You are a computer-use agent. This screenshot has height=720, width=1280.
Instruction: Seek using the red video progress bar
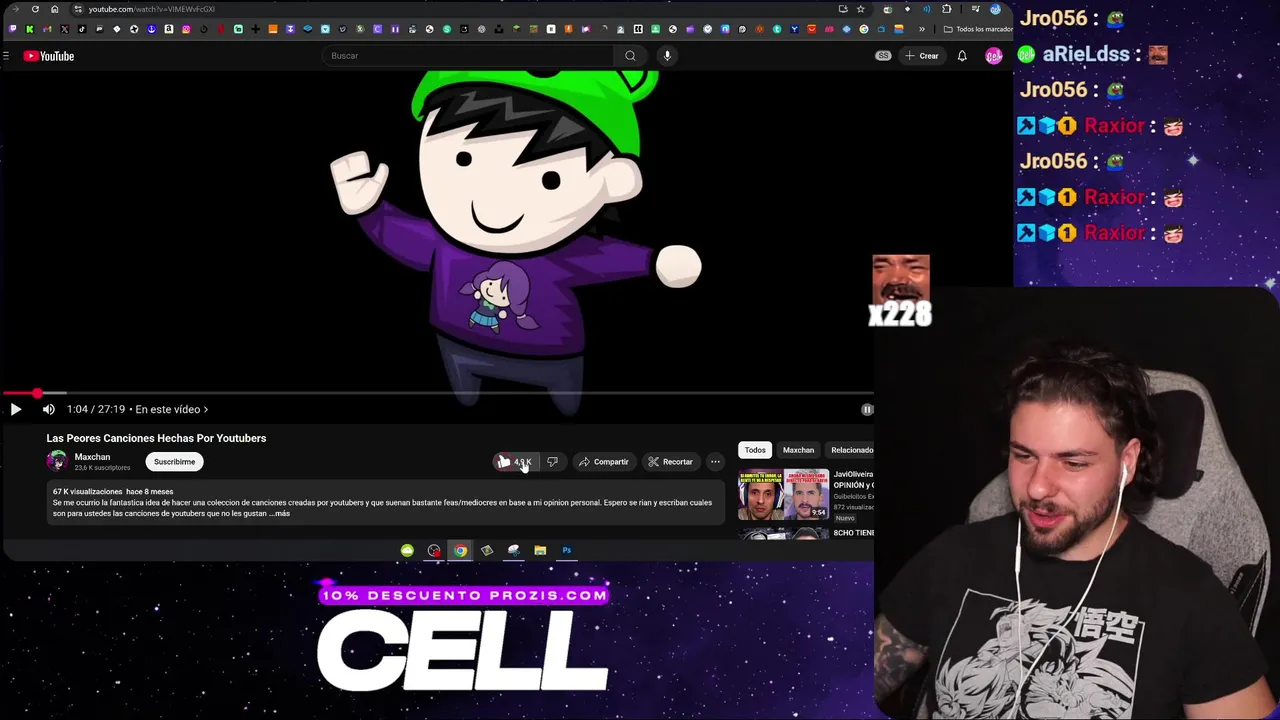click(x=437, y=393)
